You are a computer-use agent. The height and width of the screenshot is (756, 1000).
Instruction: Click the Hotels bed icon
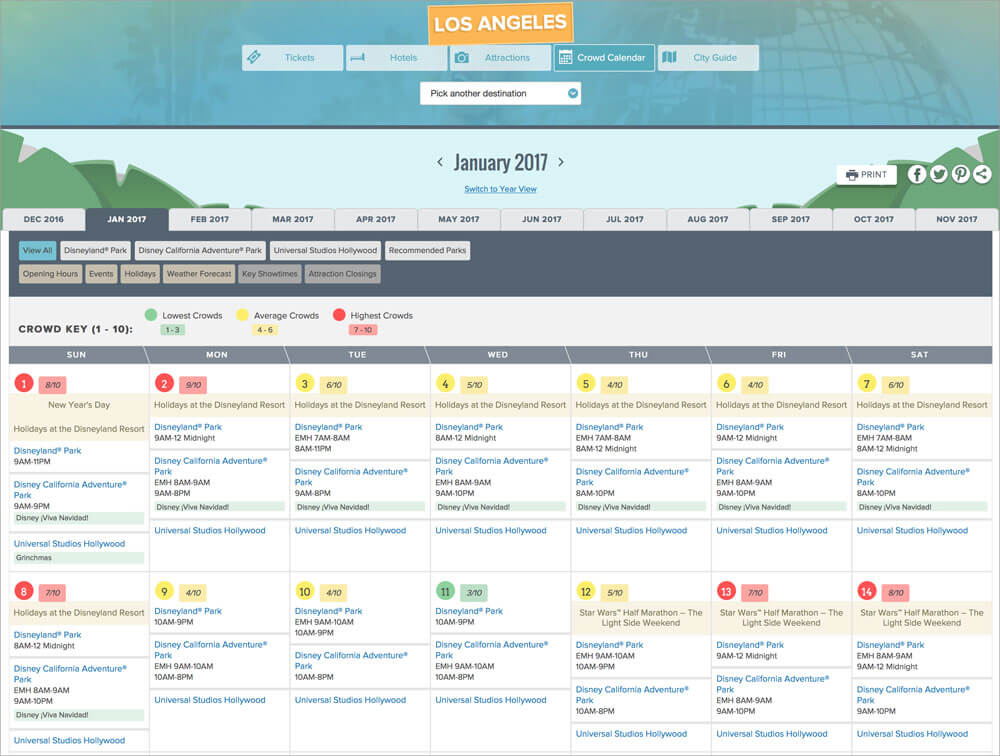(358, 57)
